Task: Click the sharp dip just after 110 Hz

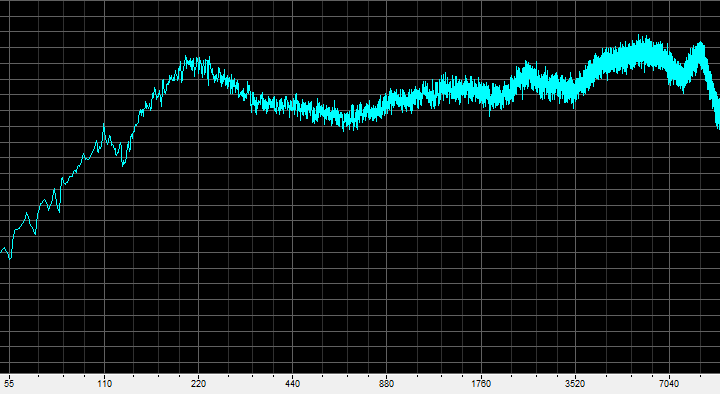Action: 123,162
